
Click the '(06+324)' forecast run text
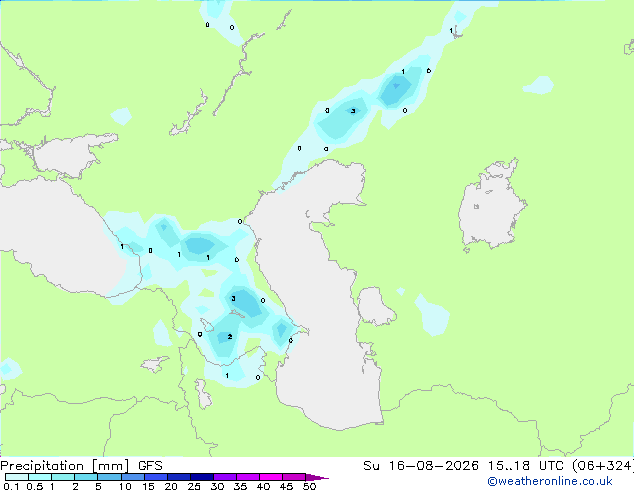(602, 466)
